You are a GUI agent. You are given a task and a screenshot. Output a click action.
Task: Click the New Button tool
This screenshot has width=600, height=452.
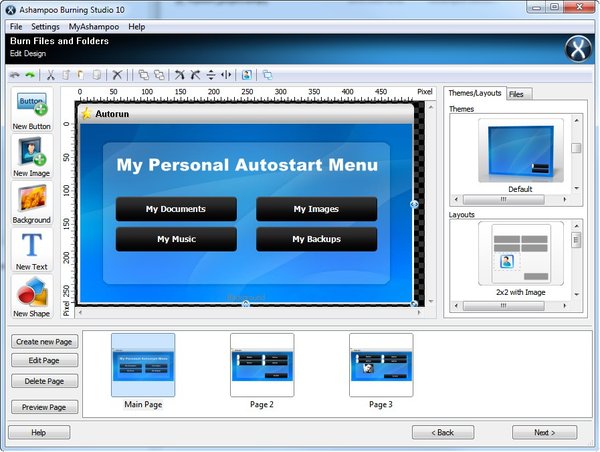pos(32,111)
